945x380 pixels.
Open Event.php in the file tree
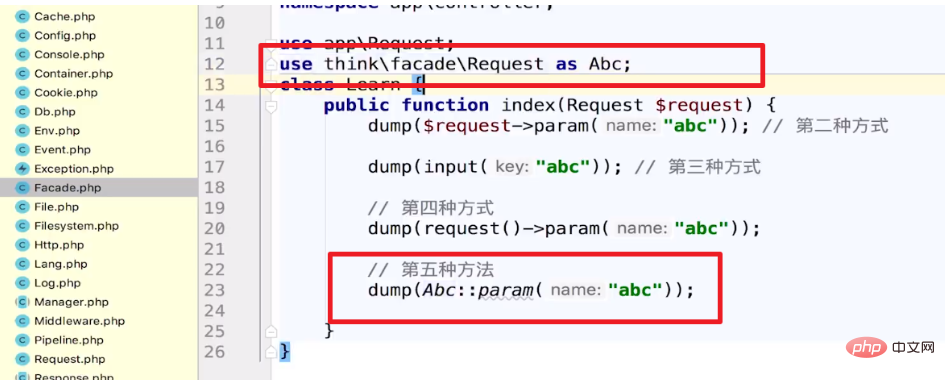coord(62,149)
